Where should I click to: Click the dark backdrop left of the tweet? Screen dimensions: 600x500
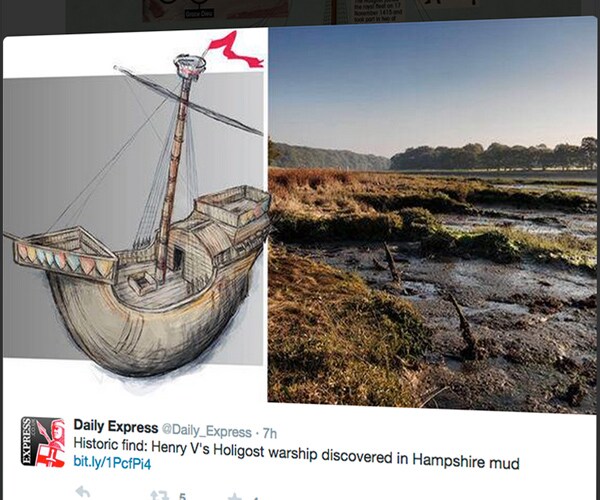[x=33, y=15]
